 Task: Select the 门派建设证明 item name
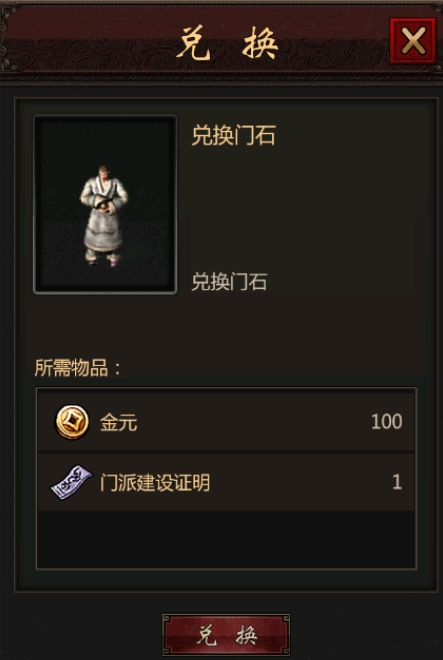[155, 483]
